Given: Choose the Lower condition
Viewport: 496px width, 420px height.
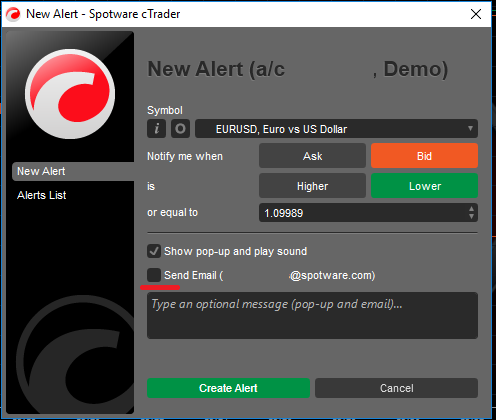Looking at the screenshot, I should 424,186.
